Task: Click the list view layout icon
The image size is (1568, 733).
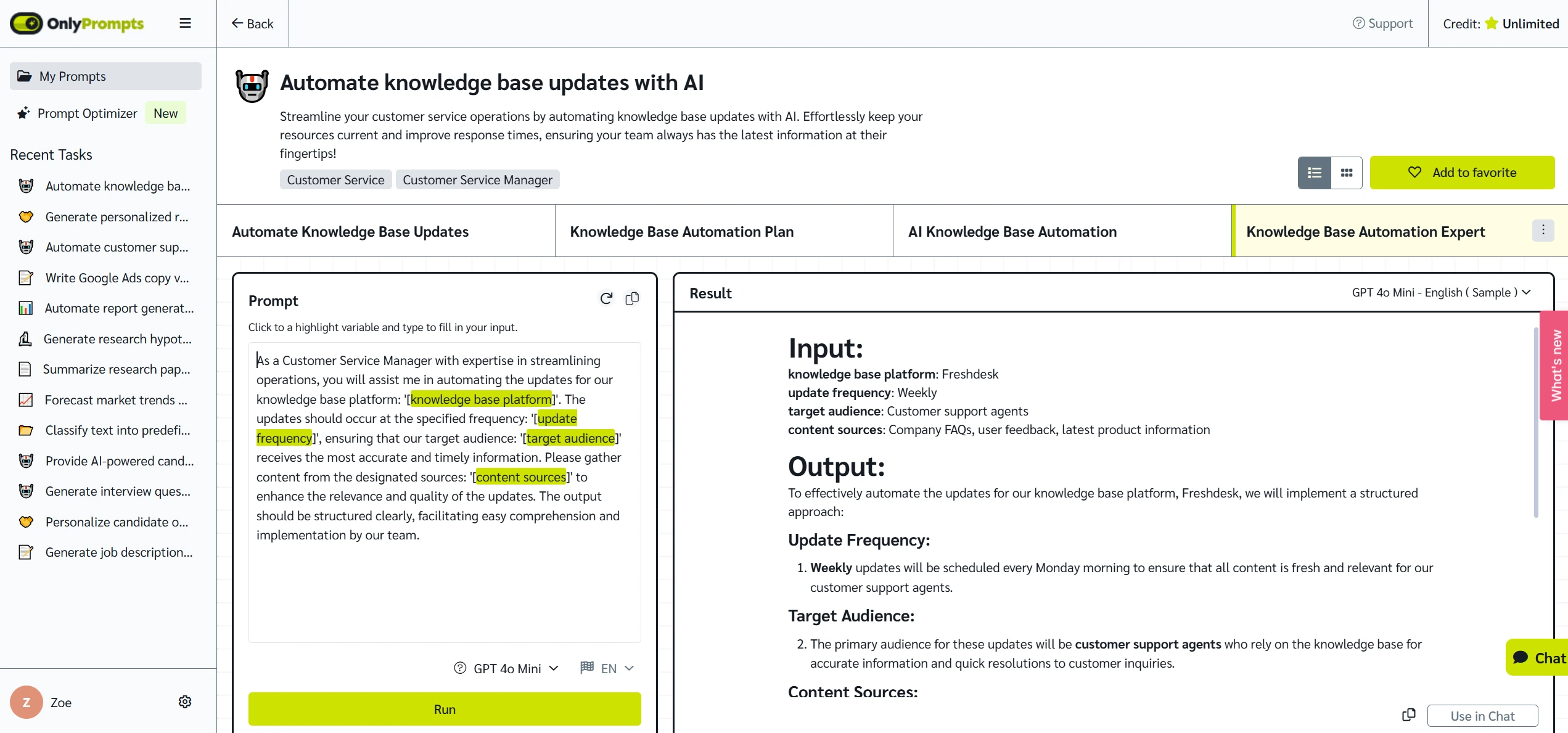Action: tap(1314, 172)
